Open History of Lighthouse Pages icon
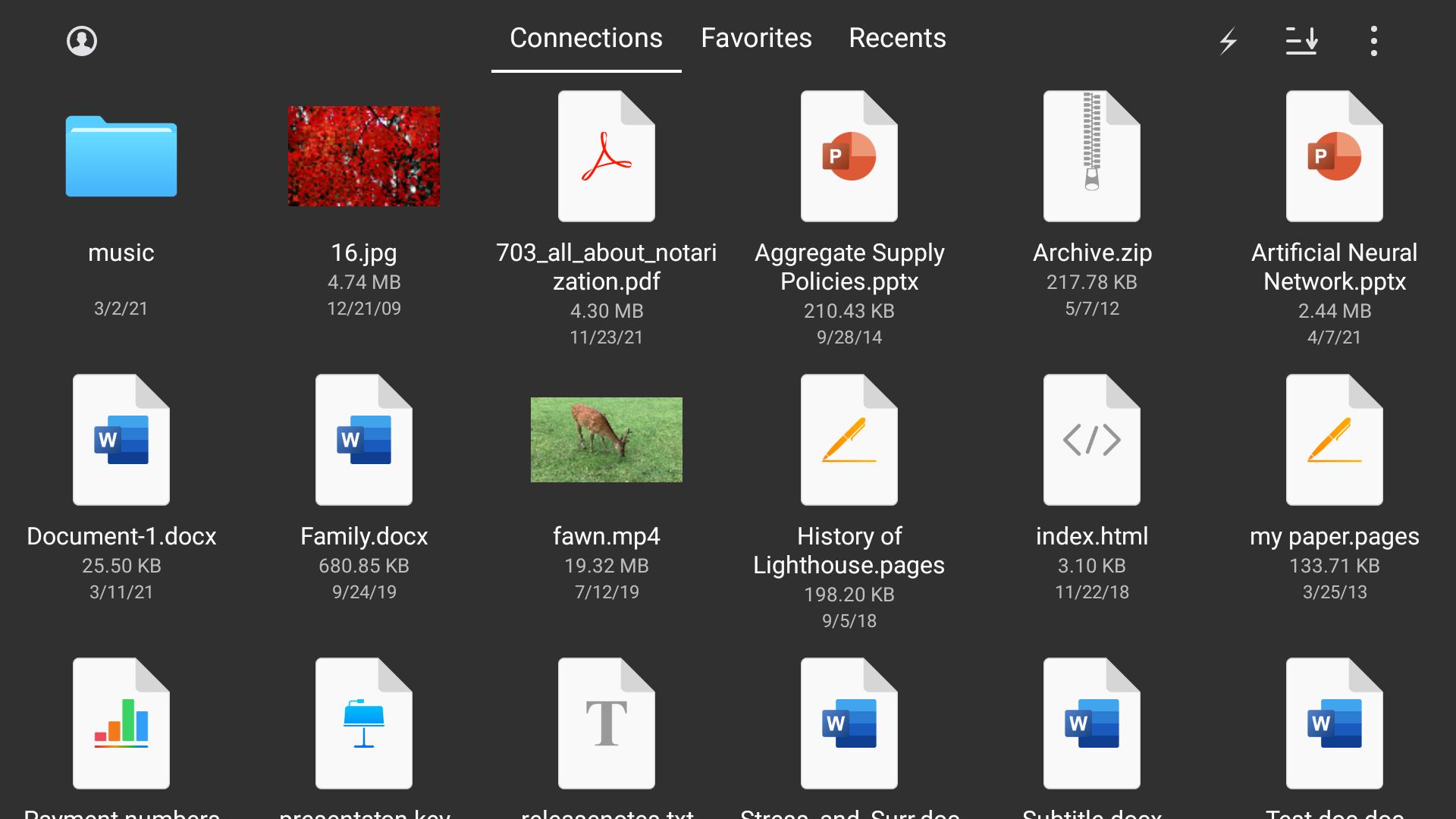The image size is (1456, 819). coord(849,440)
